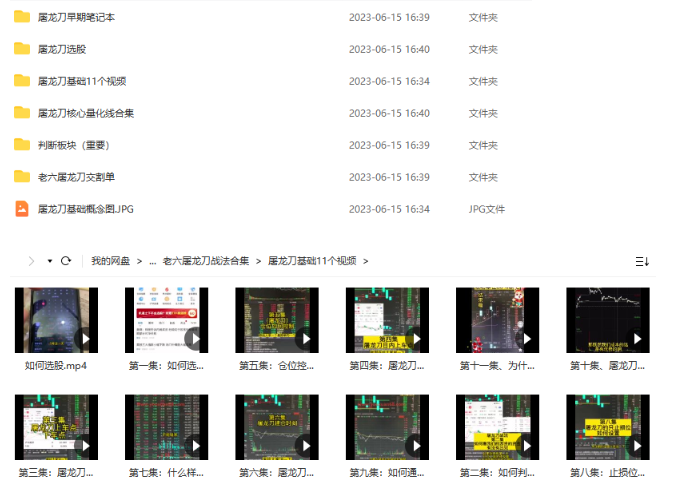Expand the collapsed breadcrumb ellipsis
Screen dimensions: 675x494
152,261
